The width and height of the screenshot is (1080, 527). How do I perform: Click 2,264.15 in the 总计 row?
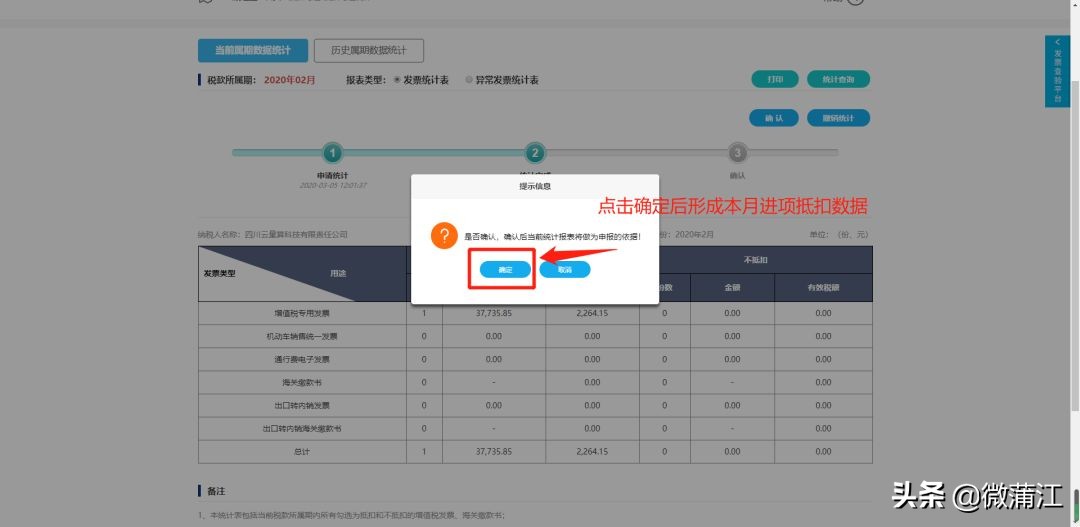click(592, 452)
